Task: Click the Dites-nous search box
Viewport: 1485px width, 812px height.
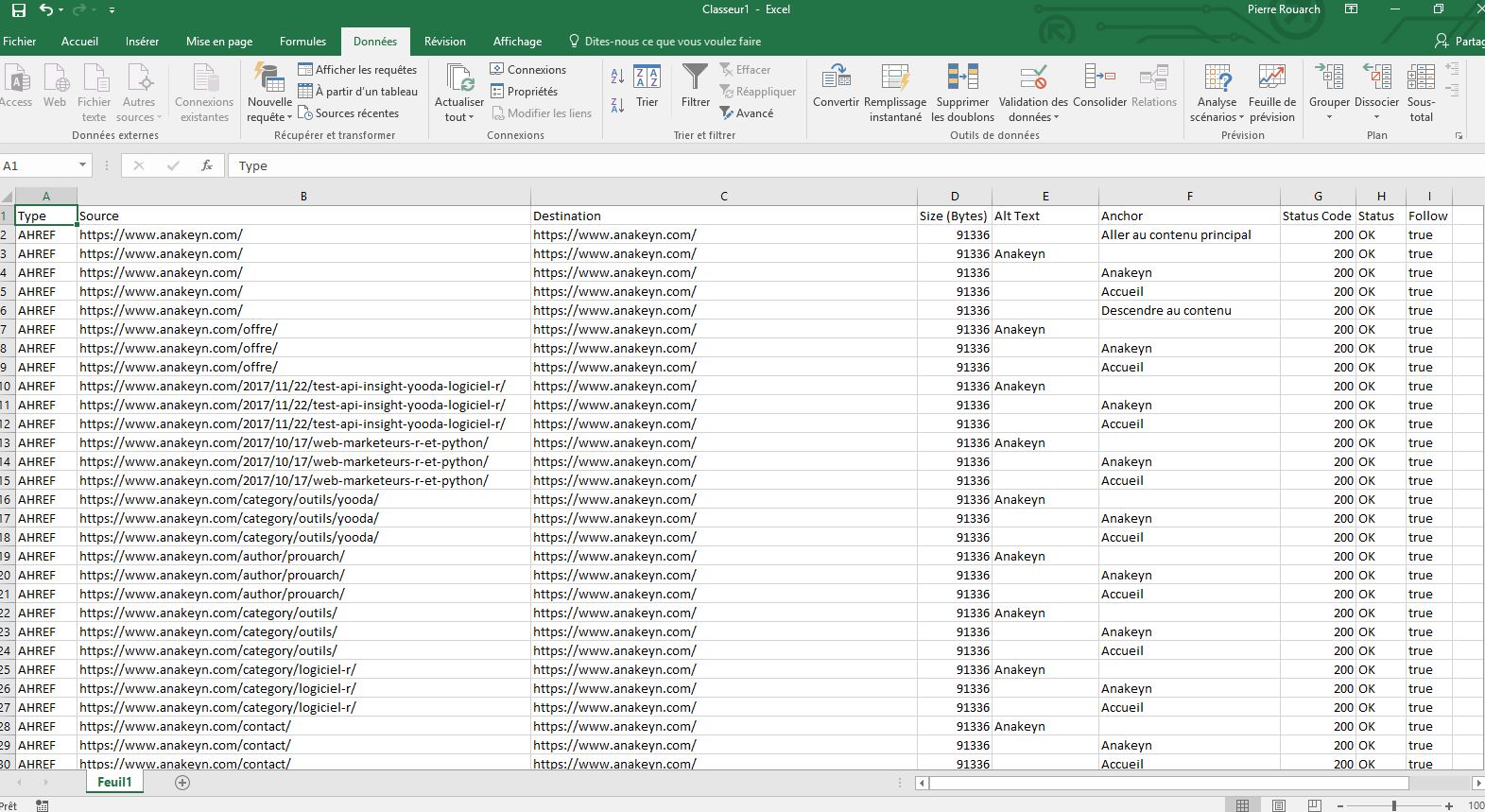Action: coord(665,42)
